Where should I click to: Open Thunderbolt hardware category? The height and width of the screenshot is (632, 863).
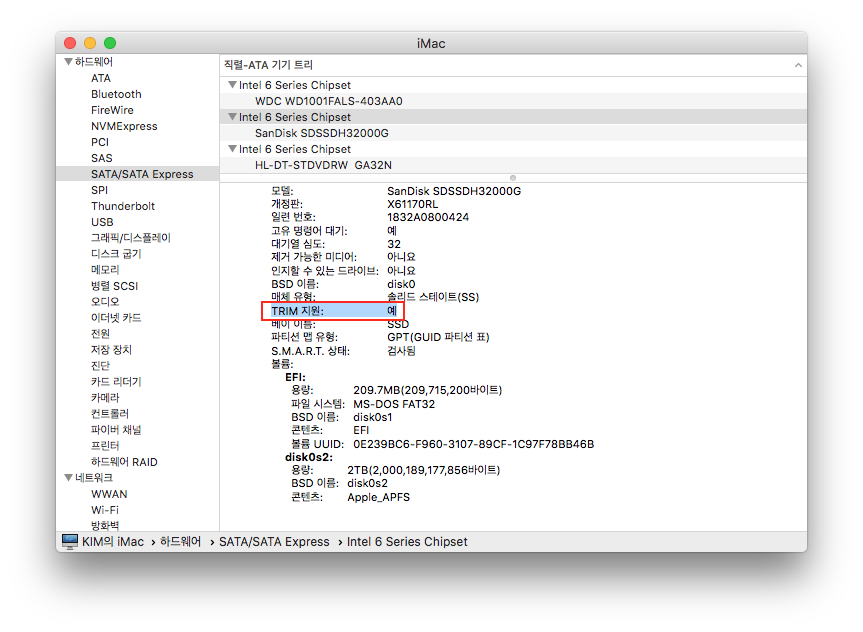click(123, 206)
